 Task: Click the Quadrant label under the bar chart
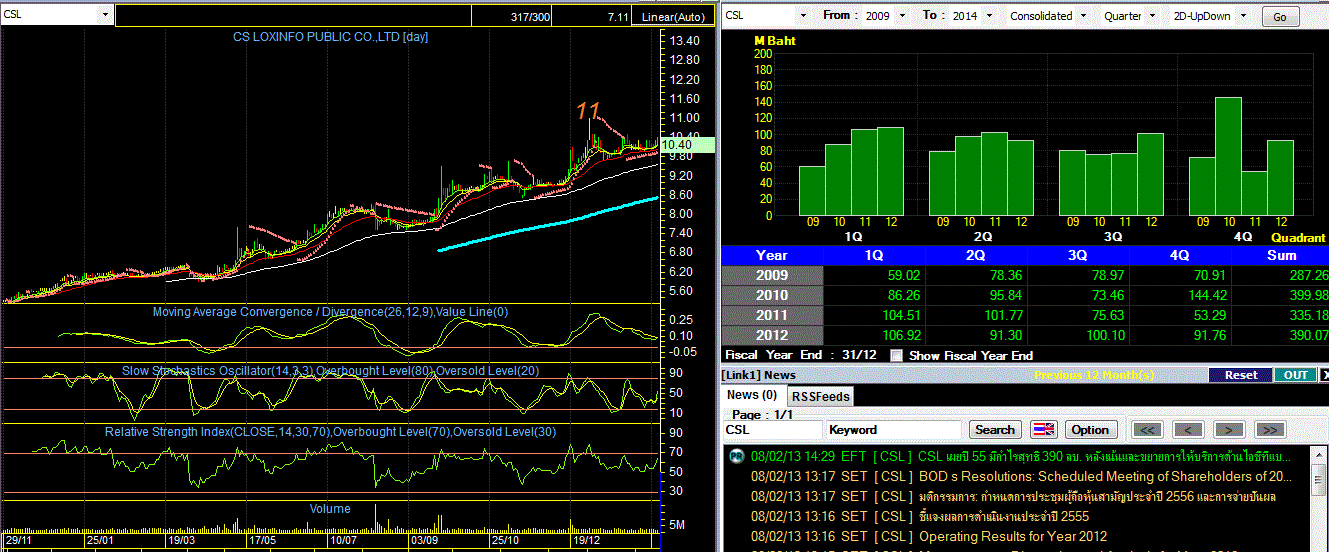[x=1297, y=238]
